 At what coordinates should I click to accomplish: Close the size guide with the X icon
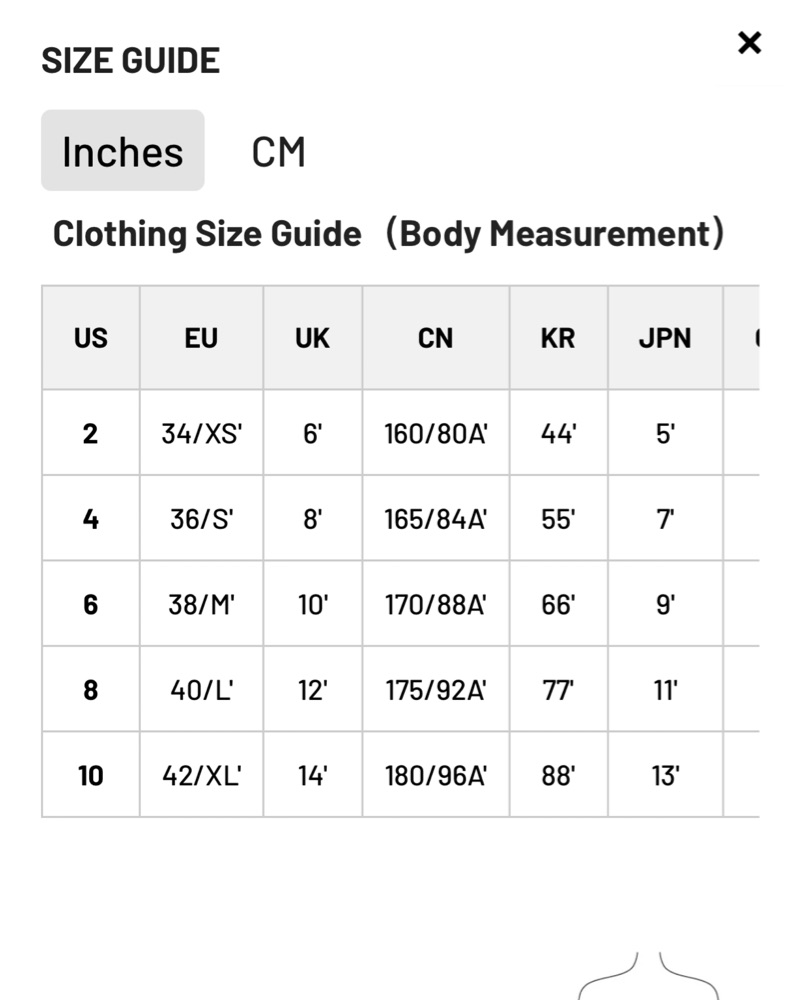749,43
